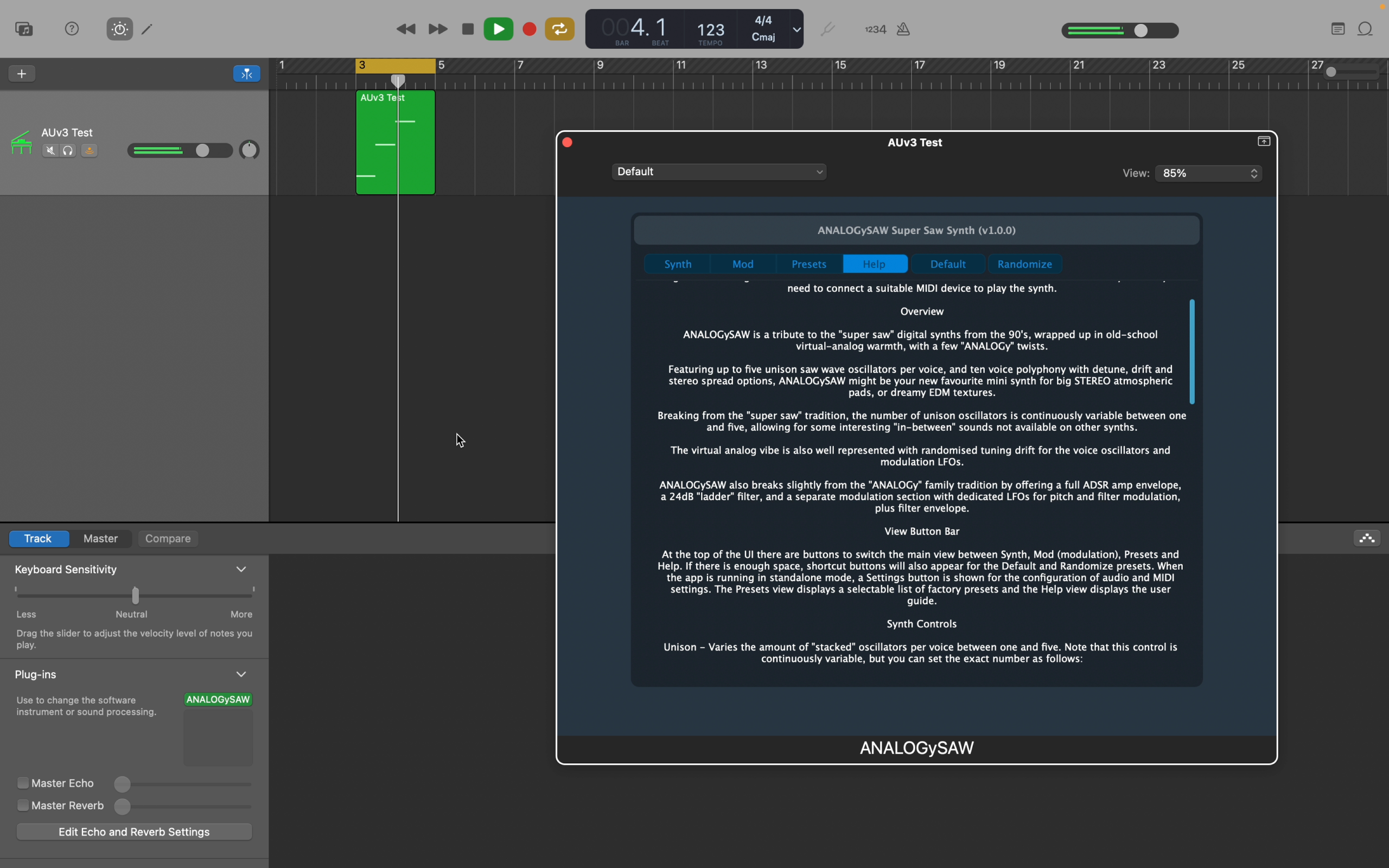Click the "Overview" heading in the Help text

point(922,312)
